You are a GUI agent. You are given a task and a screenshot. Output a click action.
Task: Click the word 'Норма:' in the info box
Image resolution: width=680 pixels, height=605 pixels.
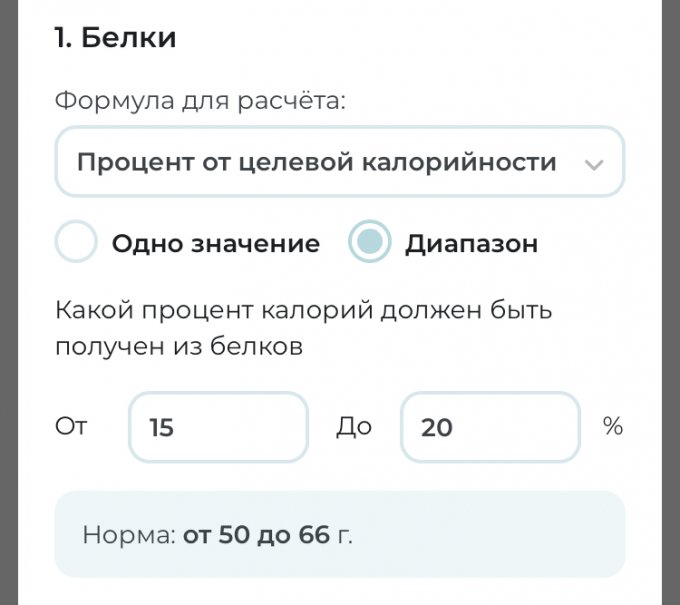click(x=128, y=535)
